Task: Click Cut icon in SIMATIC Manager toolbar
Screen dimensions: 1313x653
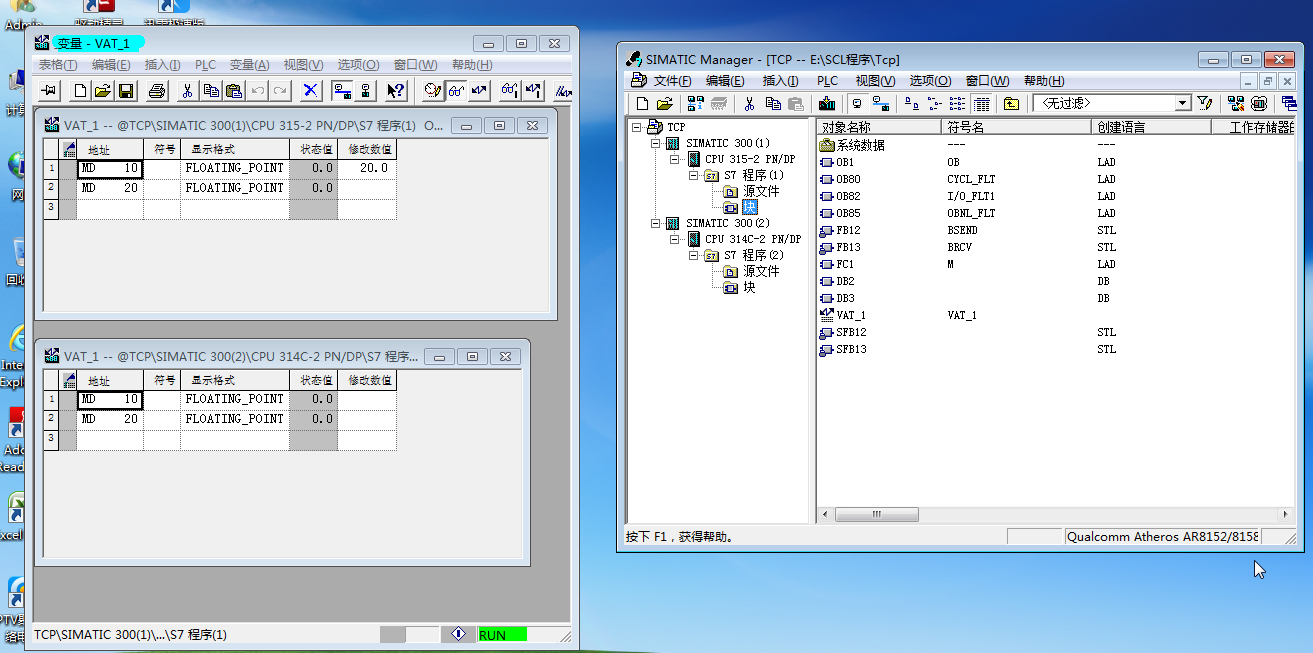Action: [x=749, y=103]
